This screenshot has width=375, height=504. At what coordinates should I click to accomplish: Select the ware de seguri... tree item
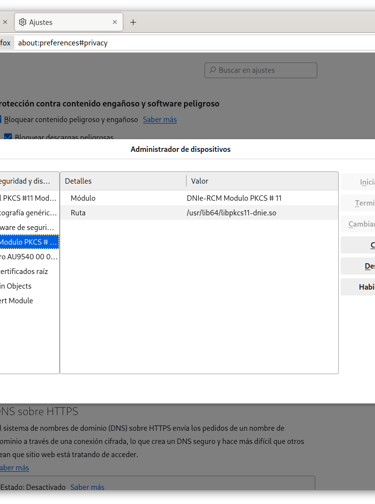(x=29, y=227)
